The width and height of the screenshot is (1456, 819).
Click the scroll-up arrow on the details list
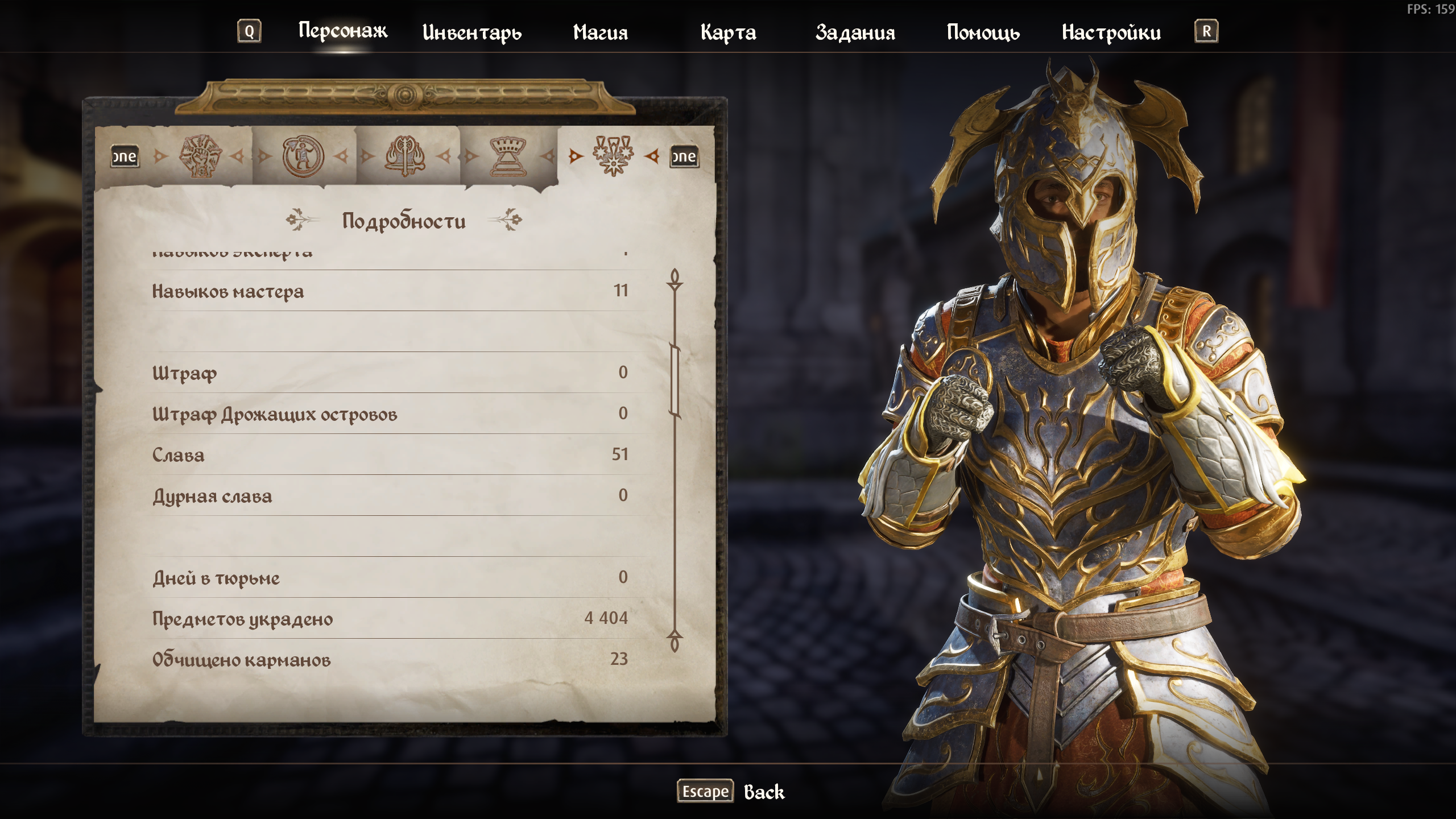tap(675, 279)
